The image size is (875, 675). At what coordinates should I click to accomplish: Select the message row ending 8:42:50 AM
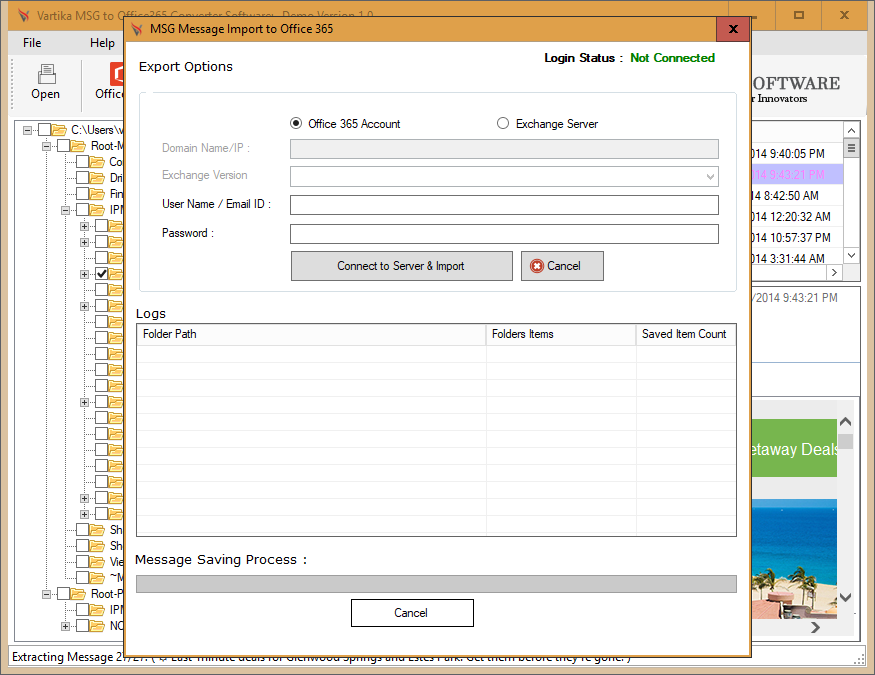coord(797,196)
